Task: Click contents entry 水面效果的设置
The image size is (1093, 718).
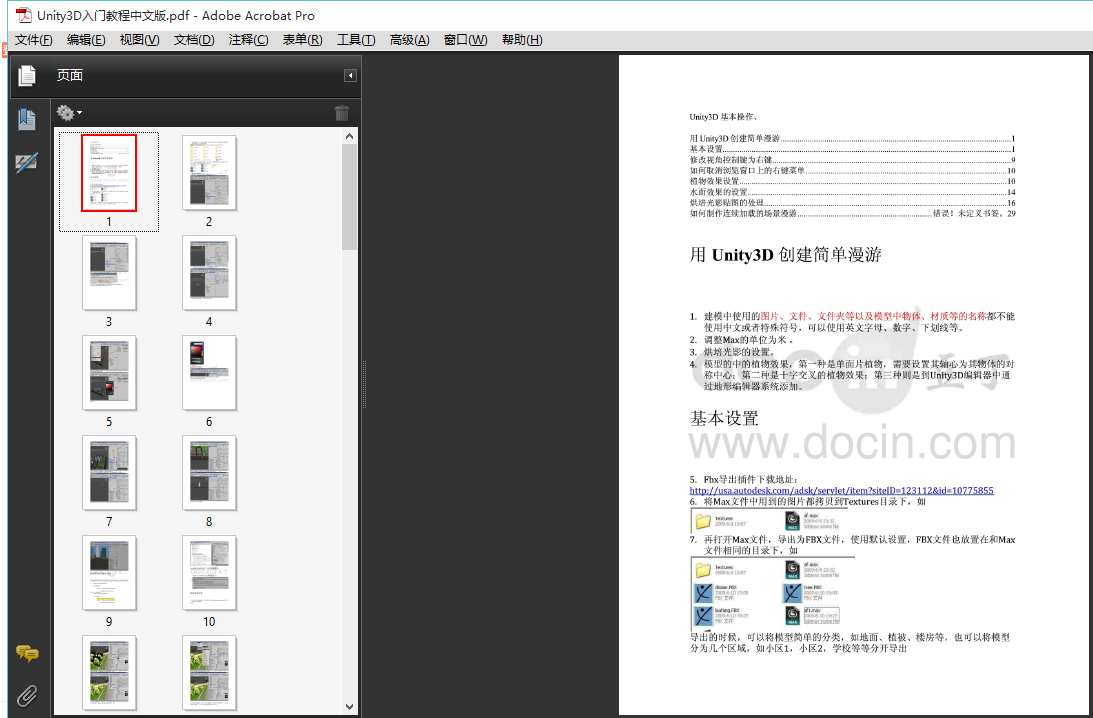Action: [852, 192]
